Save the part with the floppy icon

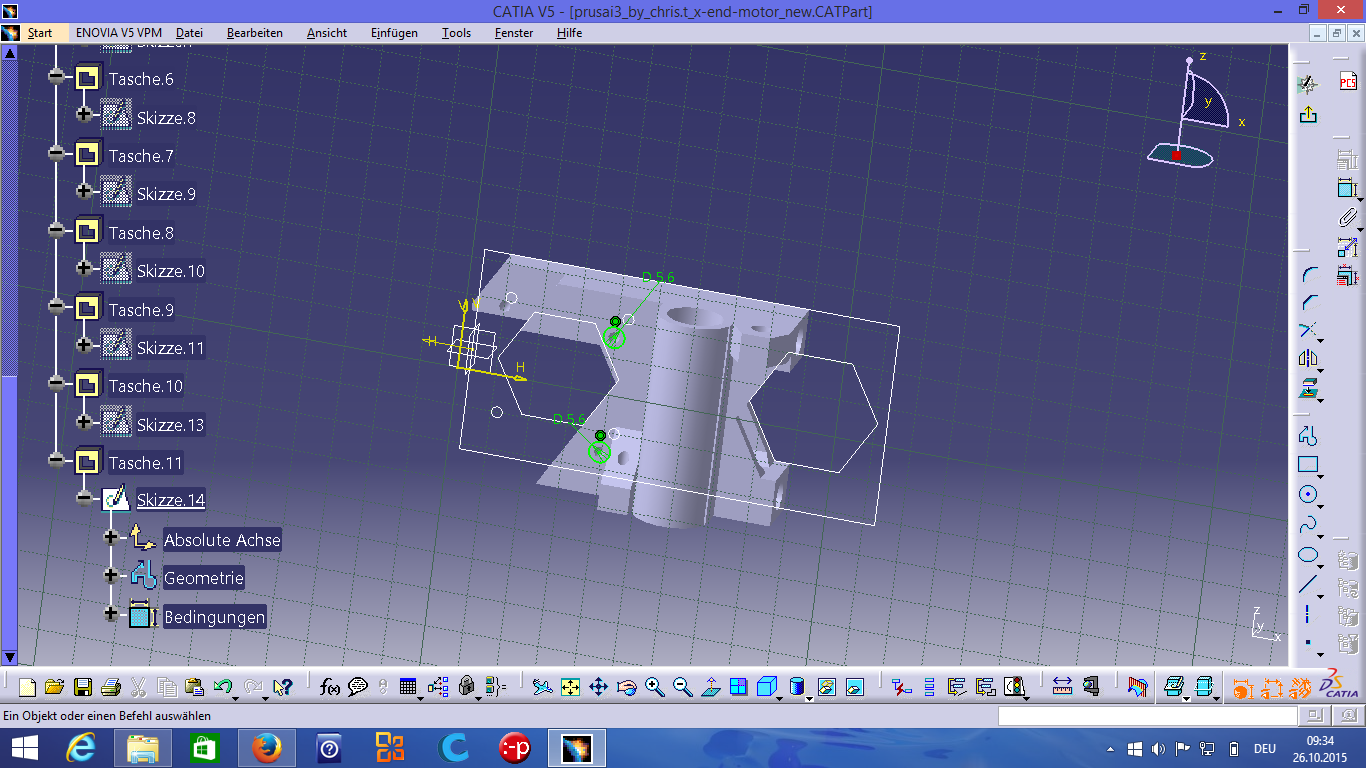pos(83,687)
